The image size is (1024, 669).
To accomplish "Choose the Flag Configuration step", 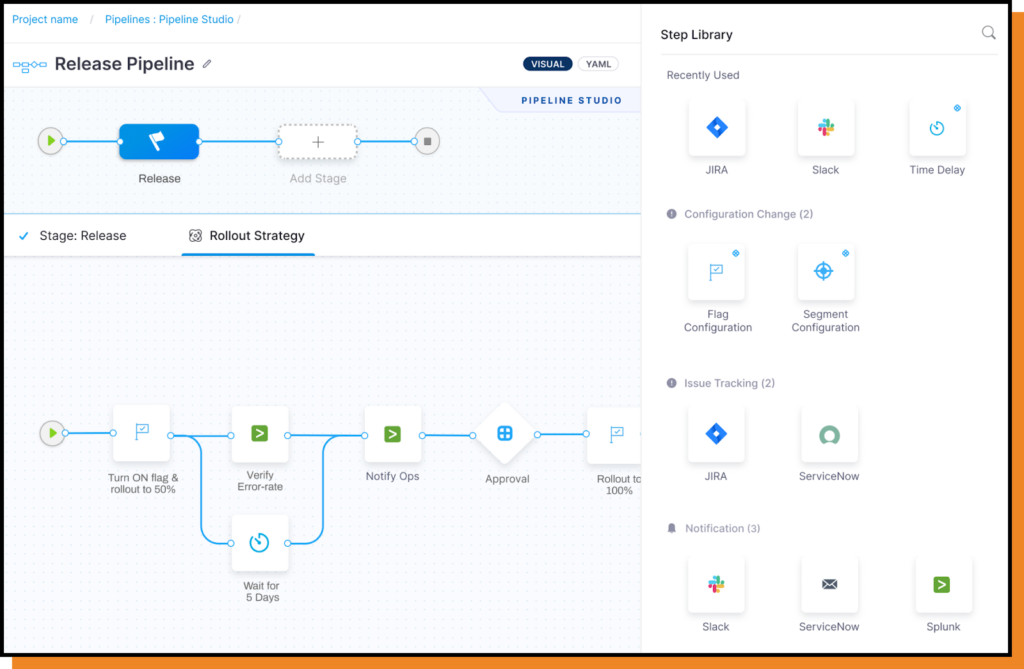I will tap(716, 271).
